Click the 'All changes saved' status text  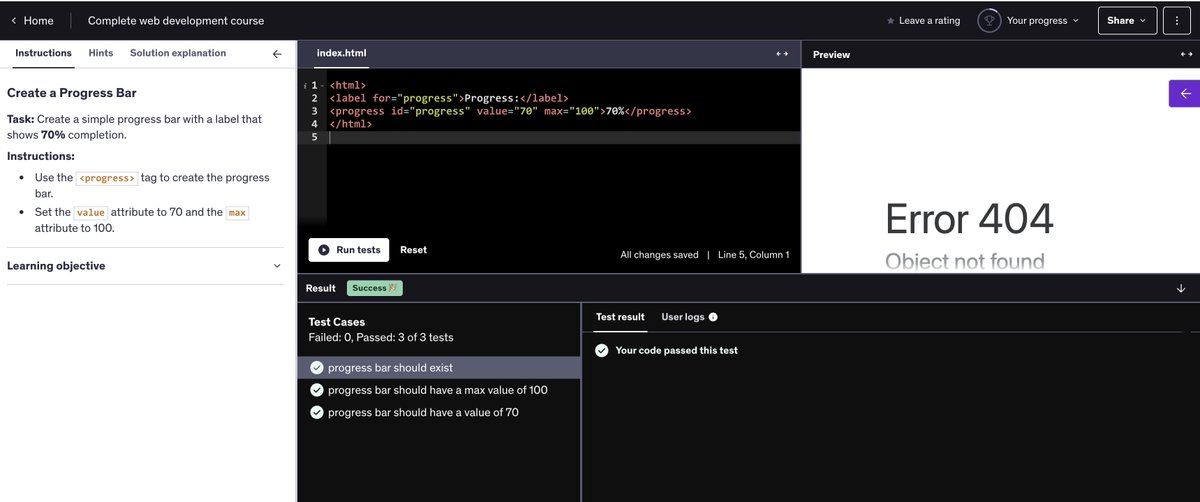[659, 255]
